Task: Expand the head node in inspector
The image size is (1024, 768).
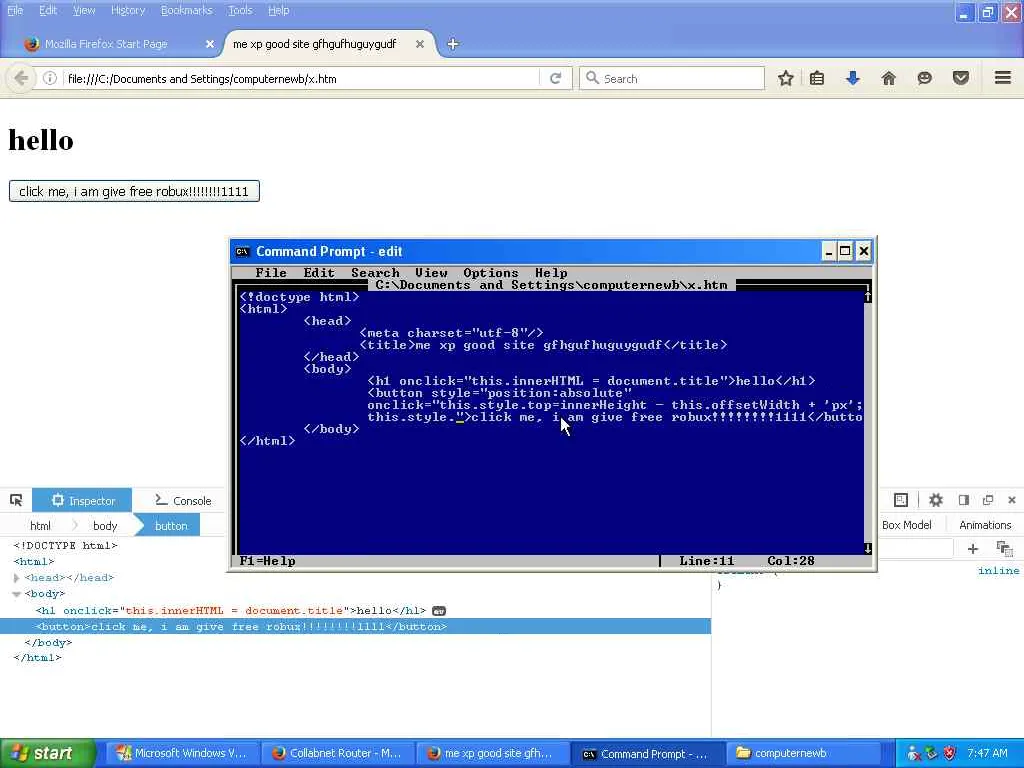Action: point(16,578)
